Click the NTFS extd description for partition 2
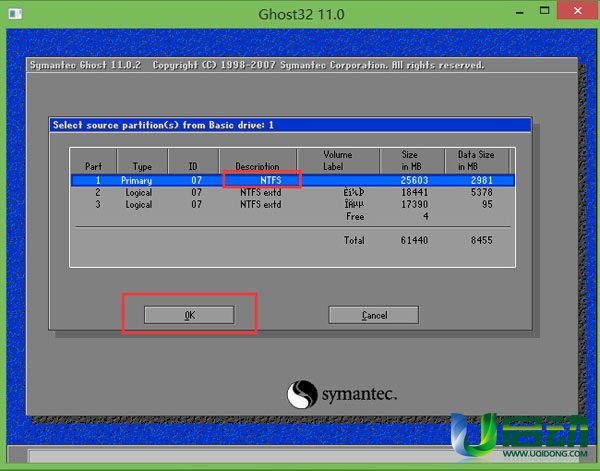The image size is (600, 471). (261, 192)
